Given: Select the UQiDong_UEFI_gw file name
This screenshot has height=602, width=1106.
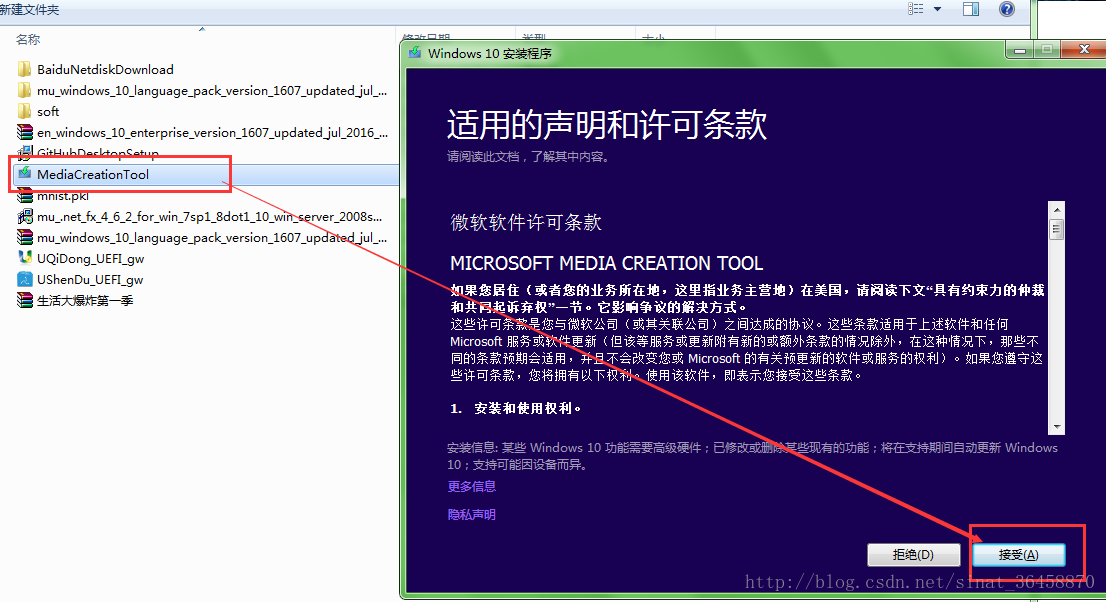Looking at the screenshot, I should [90, 258].
